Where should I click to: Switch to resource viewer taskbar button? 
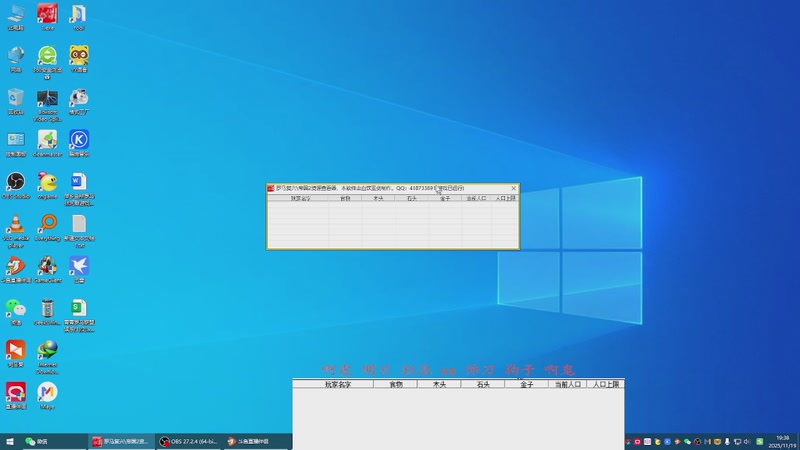pyautogui.click(x=121, y=441)
